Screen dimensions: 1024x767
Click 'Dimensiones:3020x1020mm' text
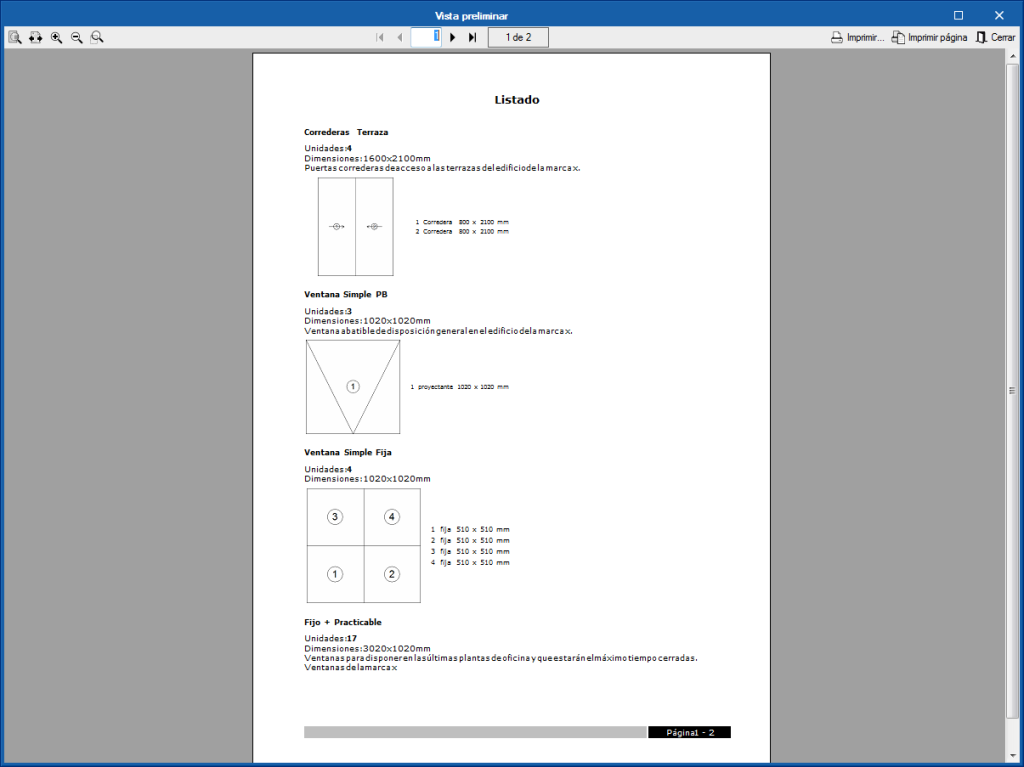[x=367, y=649]
